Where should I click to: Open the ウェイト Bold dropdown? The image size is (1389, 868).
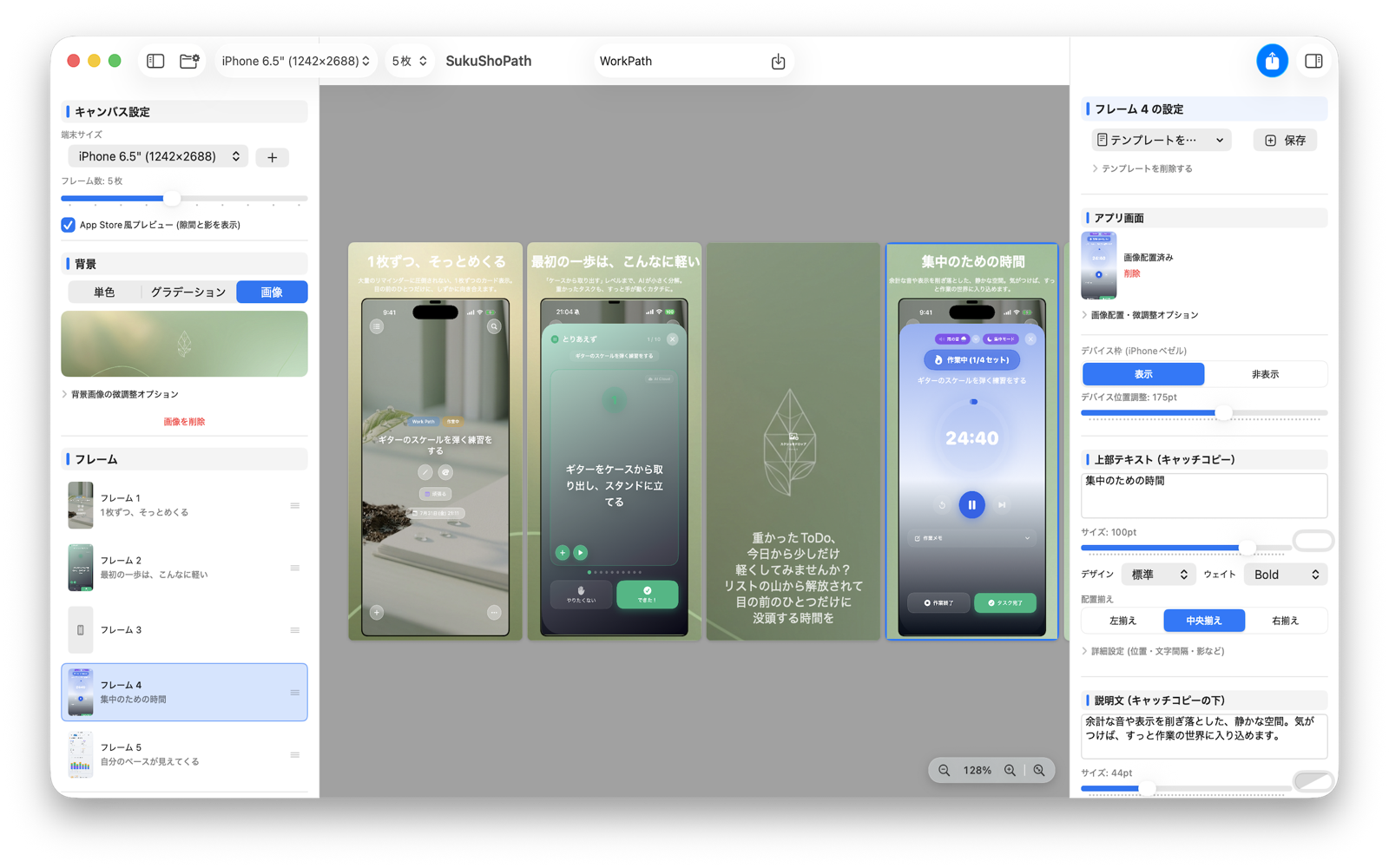click(x=1287, y=575)
